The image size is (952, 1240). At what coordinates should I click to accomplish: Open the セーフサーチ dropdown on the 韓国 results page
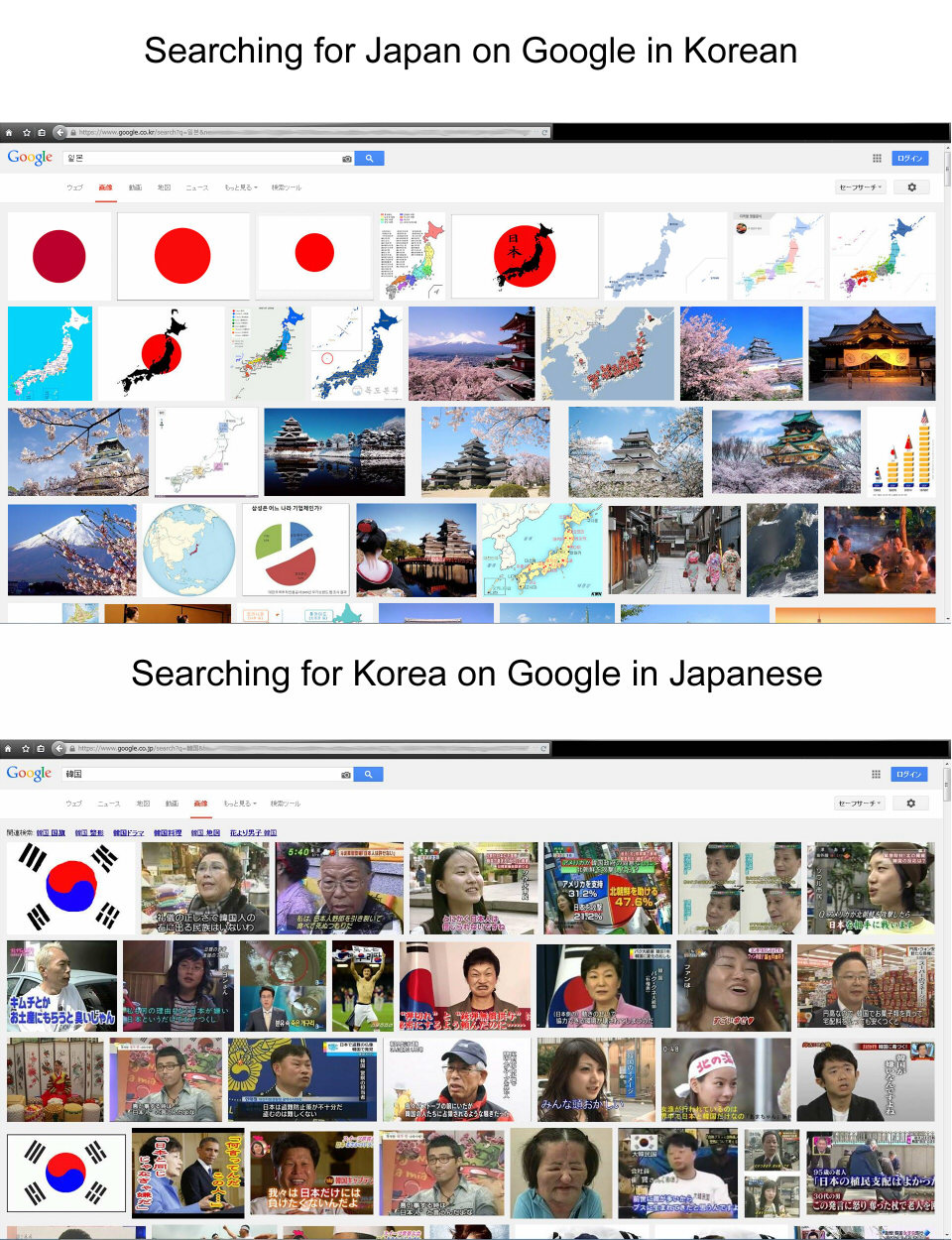pos(859,803)
